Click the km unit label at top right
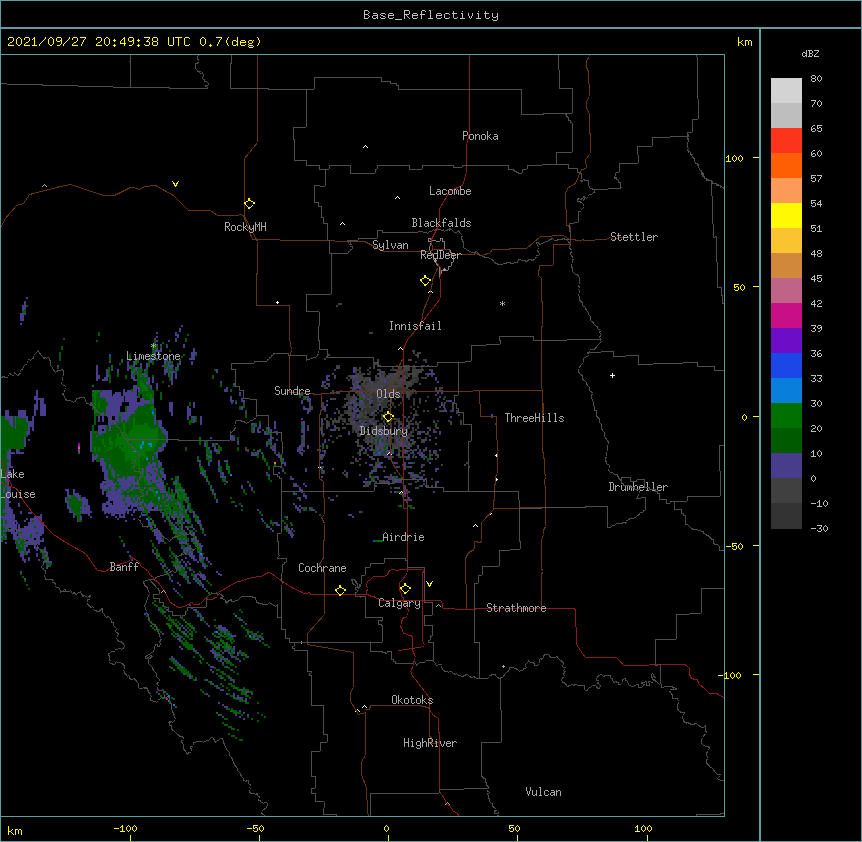Image resolution: width=862 pixels, height=842 pixels. point(744,42)
